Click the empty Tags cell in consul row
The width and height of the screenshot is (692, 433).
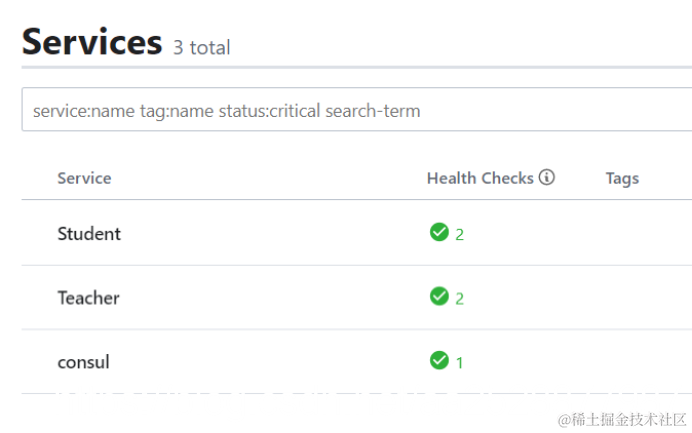[x=640, y=362]
